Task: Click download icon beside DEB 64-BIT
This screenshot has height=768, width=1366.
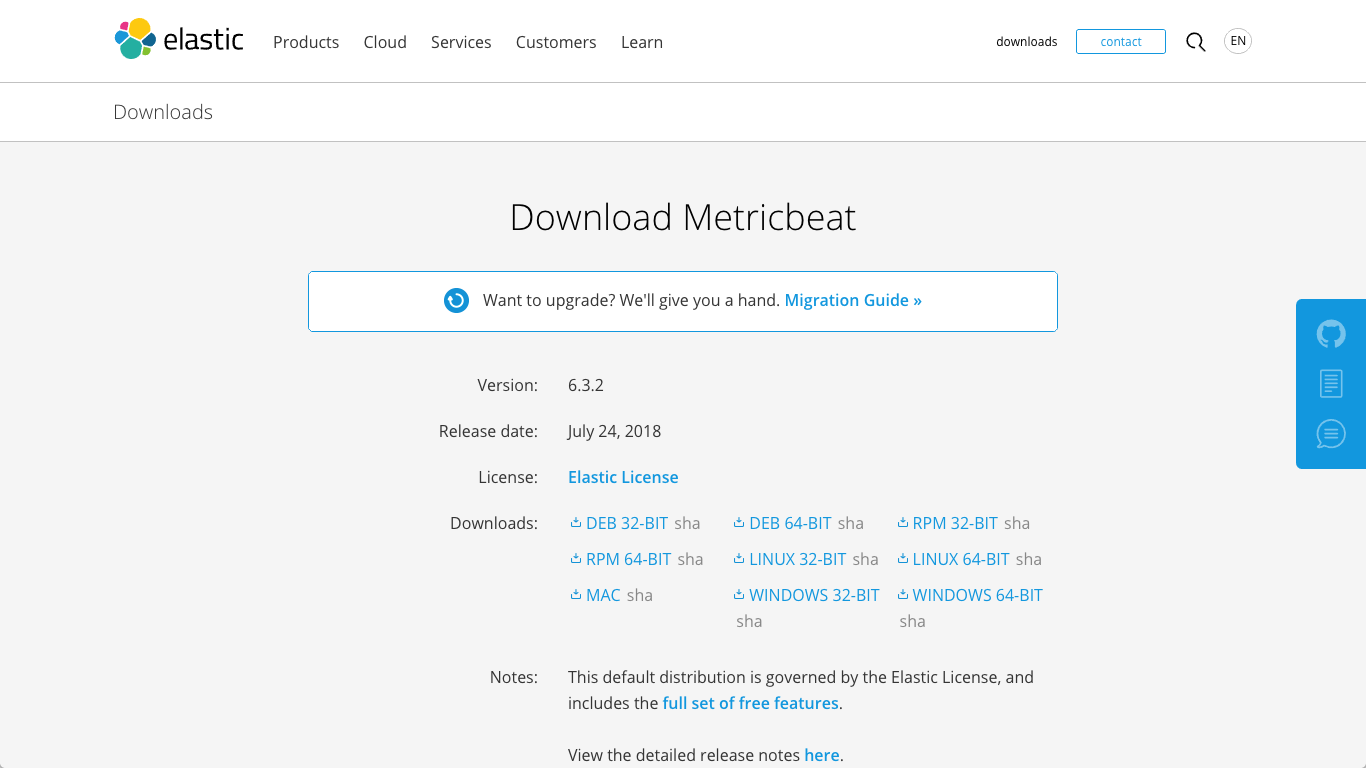Action: [739, 522]
